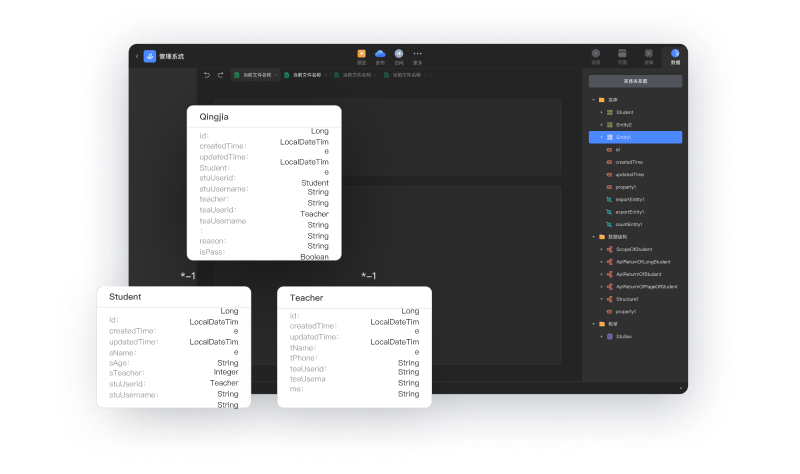This screenshot has height=474, width=800.
Task: Redo the last action
Action: (x=220, y=75)
